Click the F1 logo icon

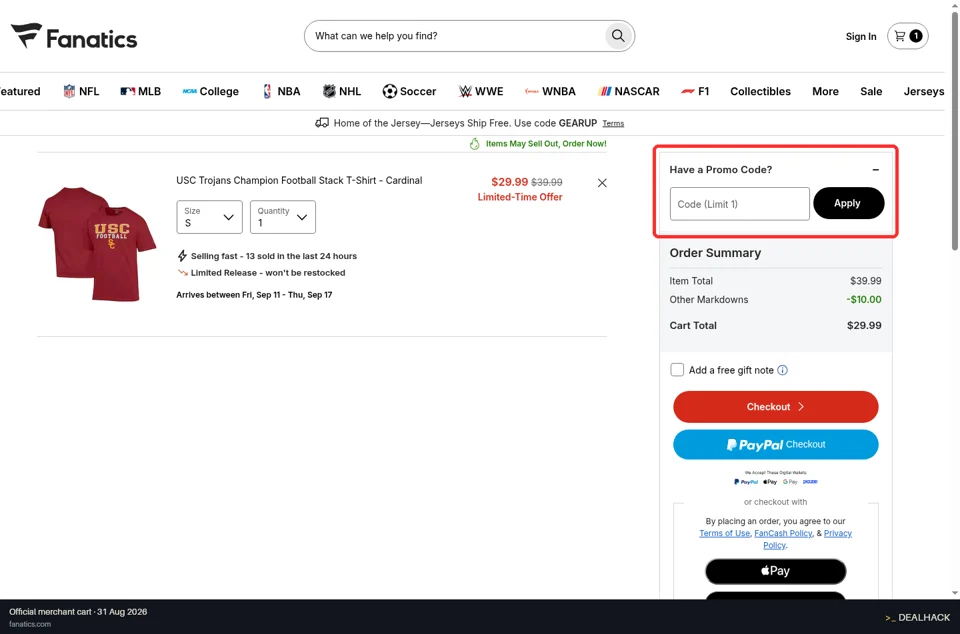[x=688, y=91]
